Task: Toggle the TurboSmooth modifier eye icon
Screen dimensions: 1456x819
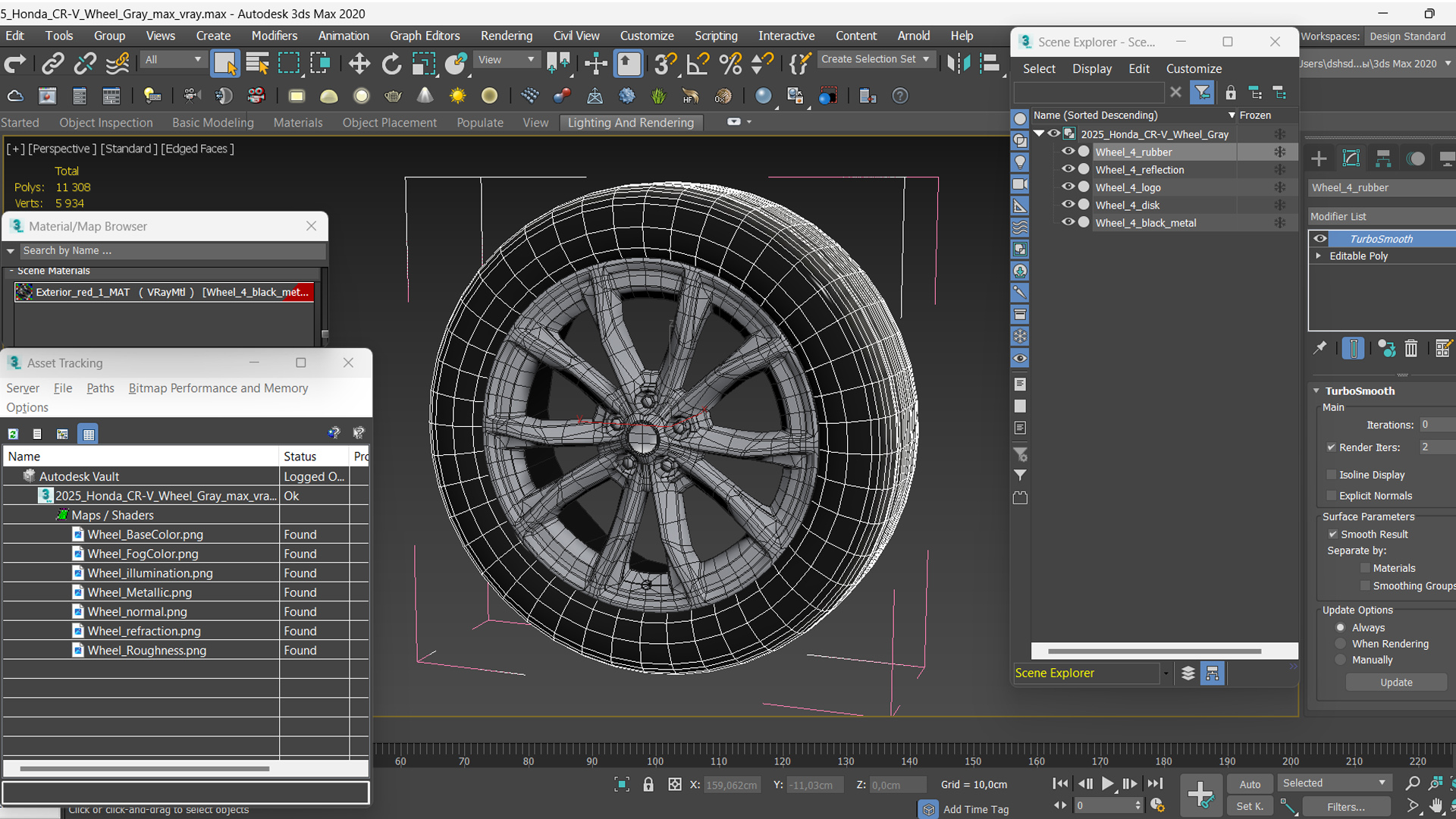Action: [x=1320, y=238]
